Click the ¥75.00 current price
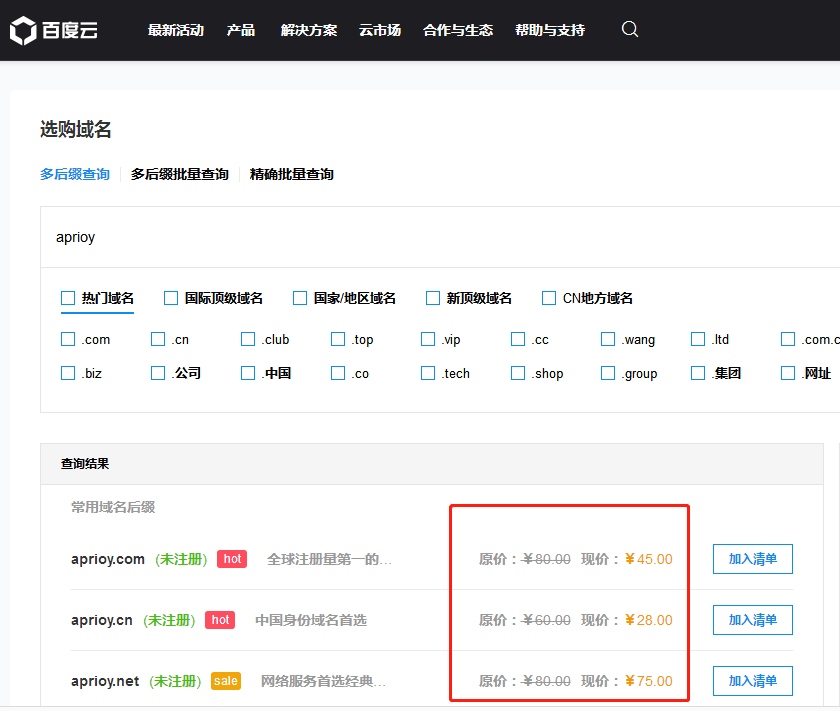The width and height of the screenshot is (840, 711). coord(648,681)
